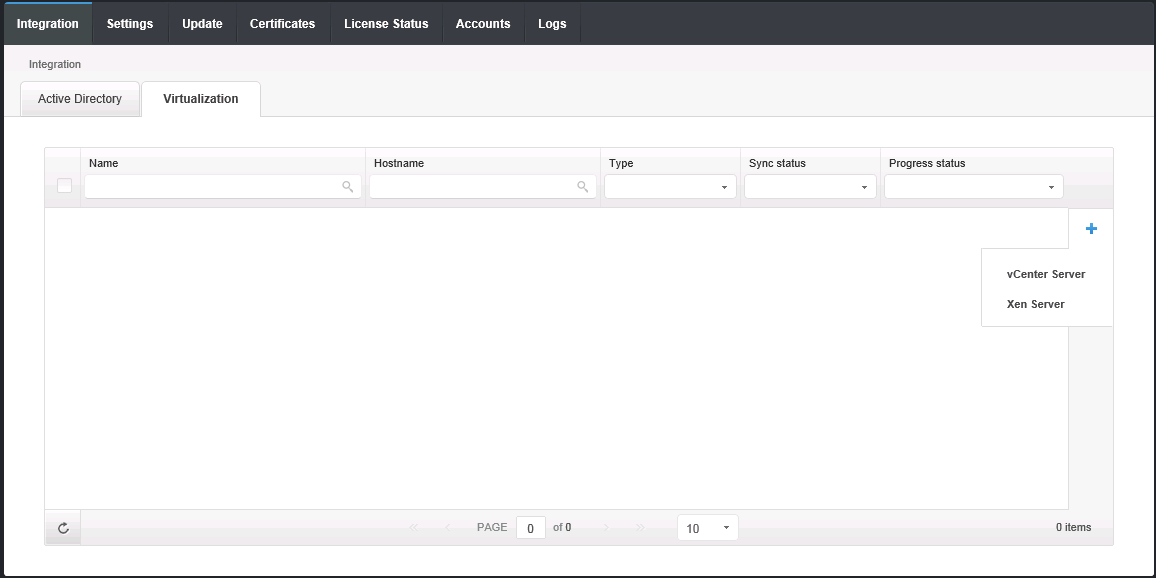Click search icon in Name filter

coord(348,187)
